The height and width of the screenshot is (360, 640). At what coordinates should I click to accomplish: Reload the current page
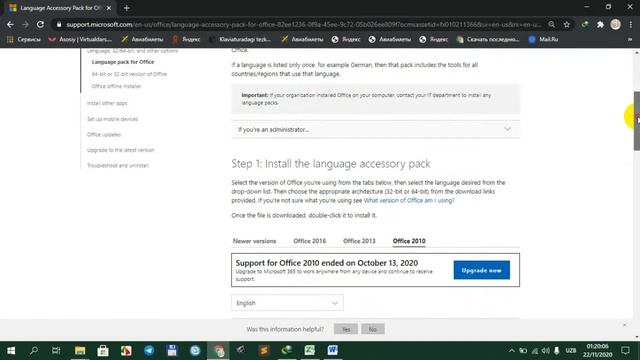tap(40, 24)
